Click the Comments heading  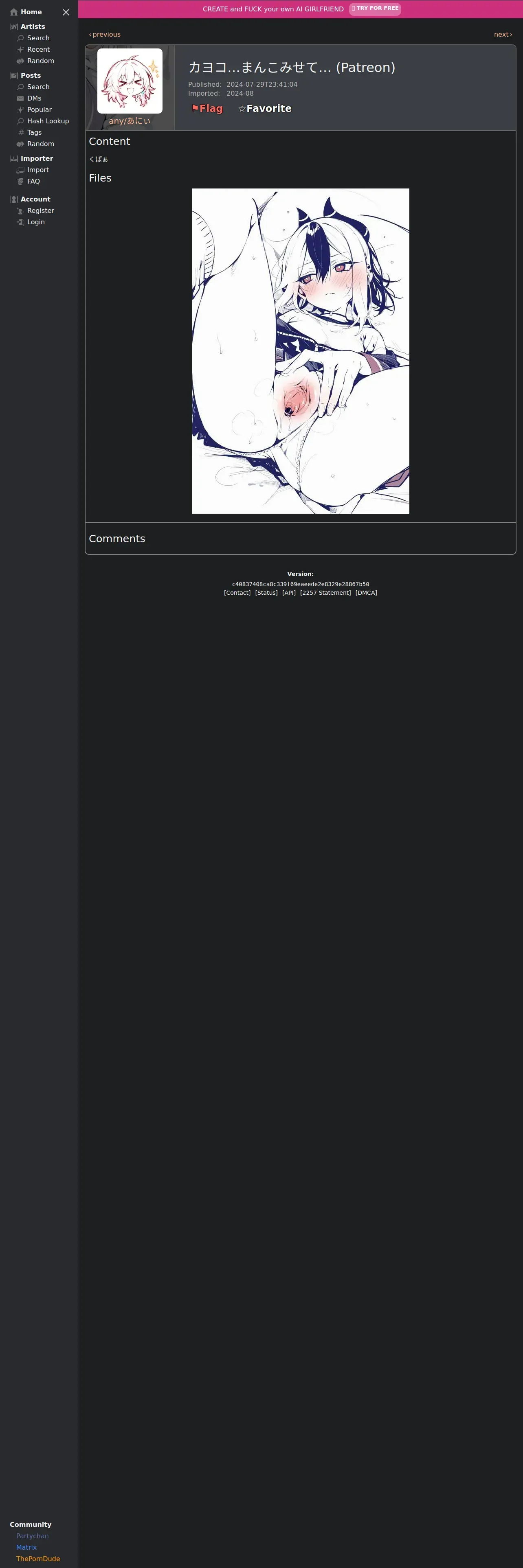(x=117, y=539)
